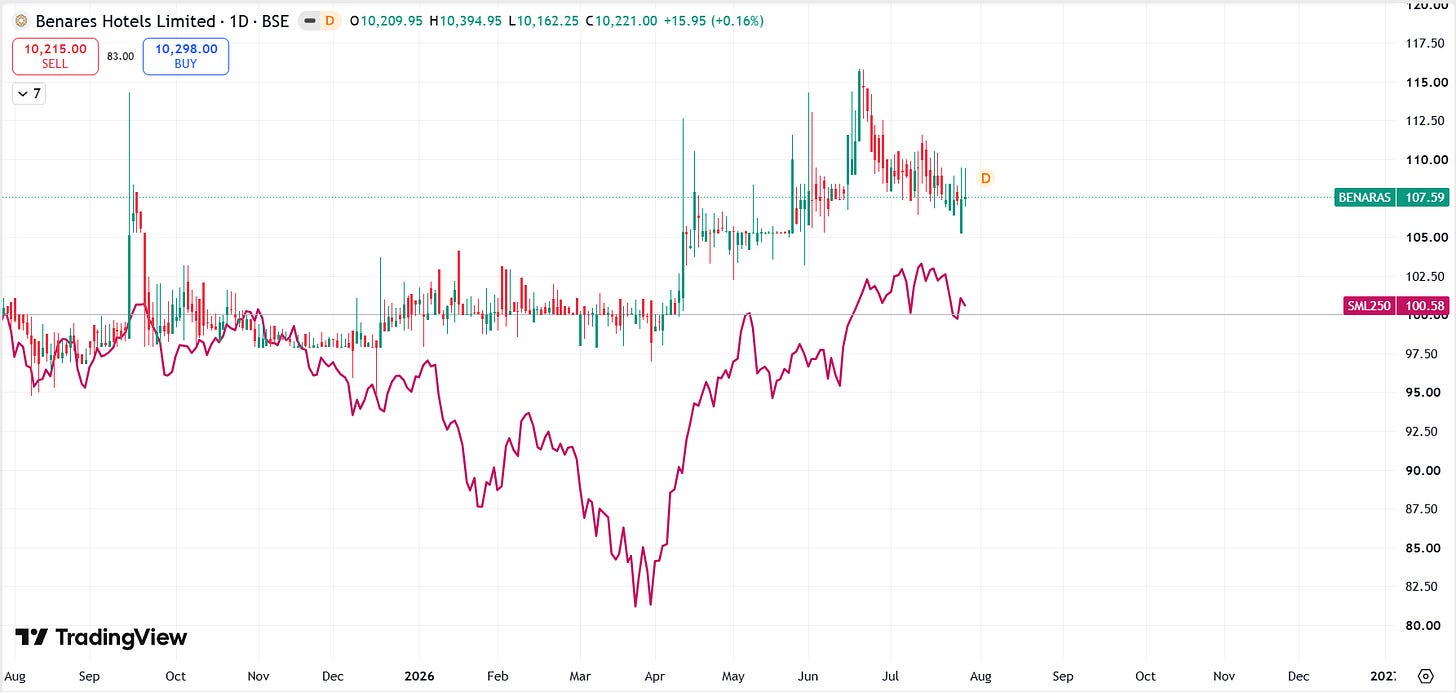1456x693 pixels.
Task: Expand the collapsed indicators list showing 7
Action: point(29,93)
